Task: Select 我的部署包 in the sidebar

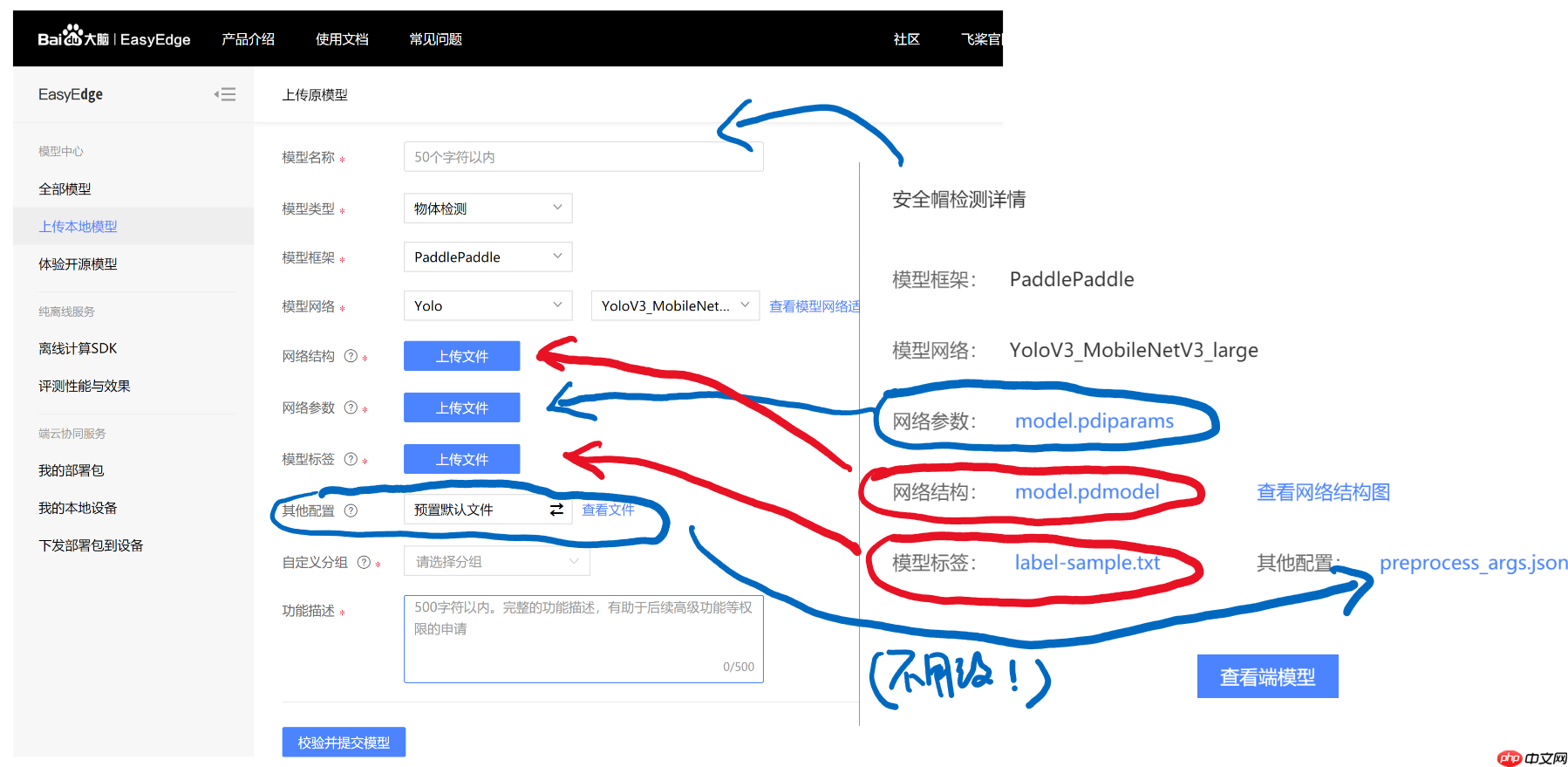Action: [x=71, y=470]
